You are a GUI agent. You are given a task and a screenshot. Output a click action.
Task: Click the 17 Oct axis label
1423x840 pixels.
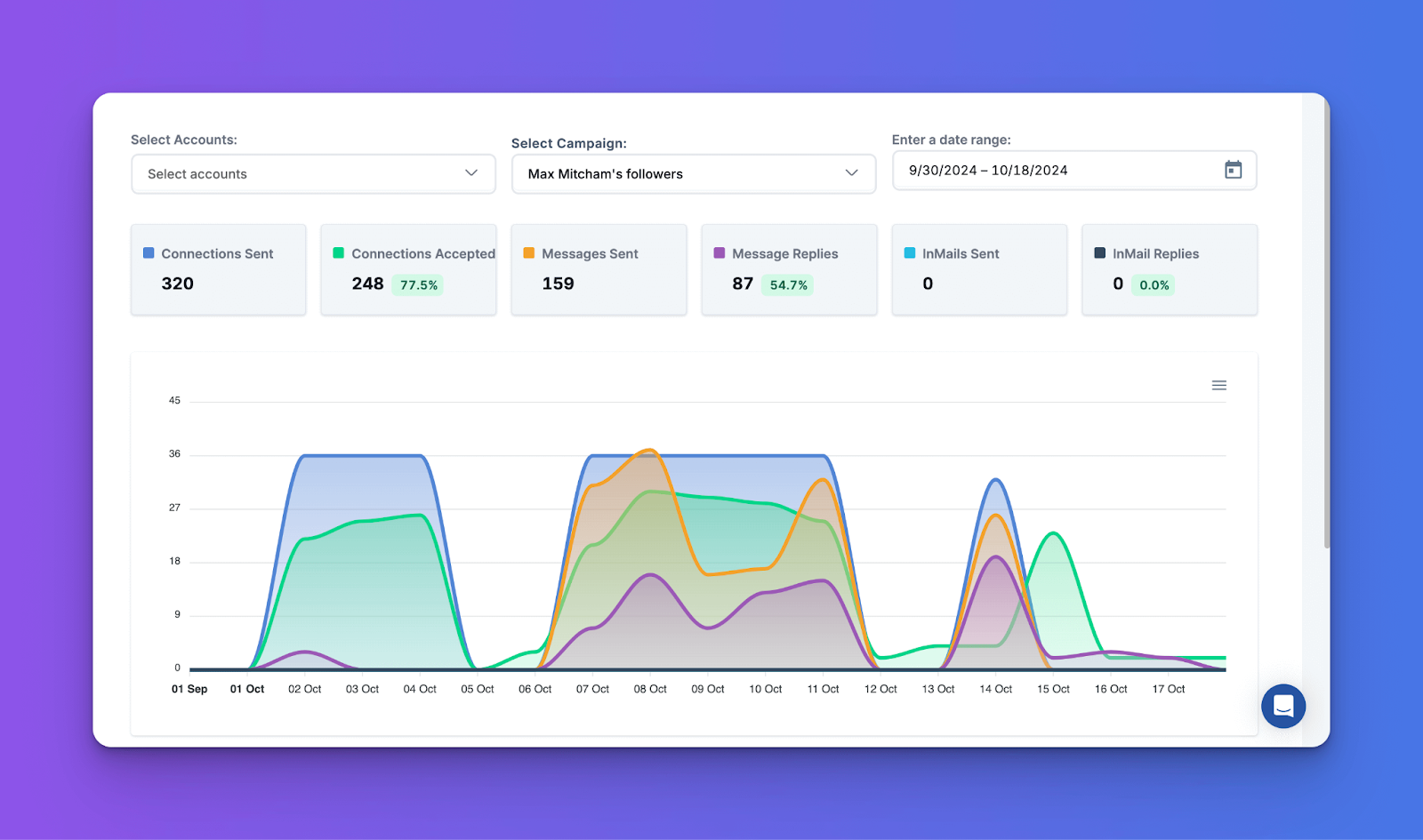pos(1169,689)
